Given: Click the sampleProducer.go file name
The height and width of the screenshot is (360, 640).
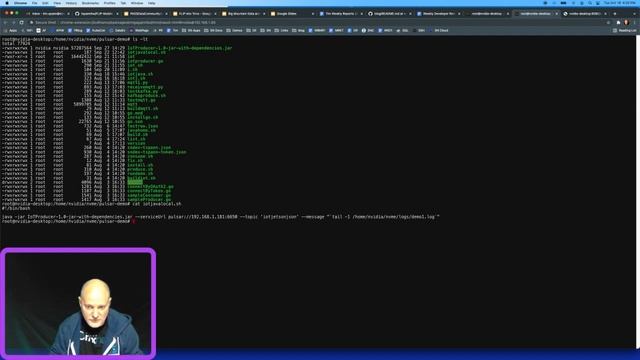Looking at the screenshot, I should point(149,200).
